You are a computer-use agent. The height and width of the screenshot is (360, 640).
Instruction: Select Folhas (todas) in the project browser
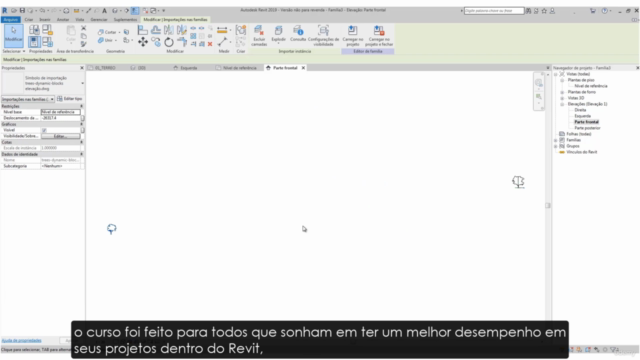(578, 134)
